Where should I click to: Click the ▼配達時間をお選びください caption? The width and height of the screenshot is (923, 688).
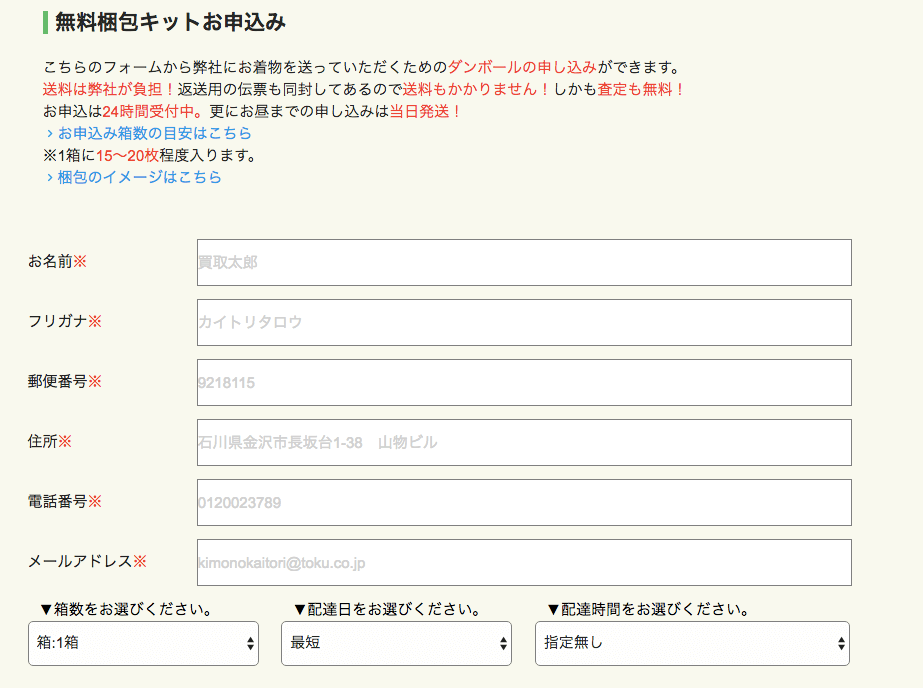(648, 609)
